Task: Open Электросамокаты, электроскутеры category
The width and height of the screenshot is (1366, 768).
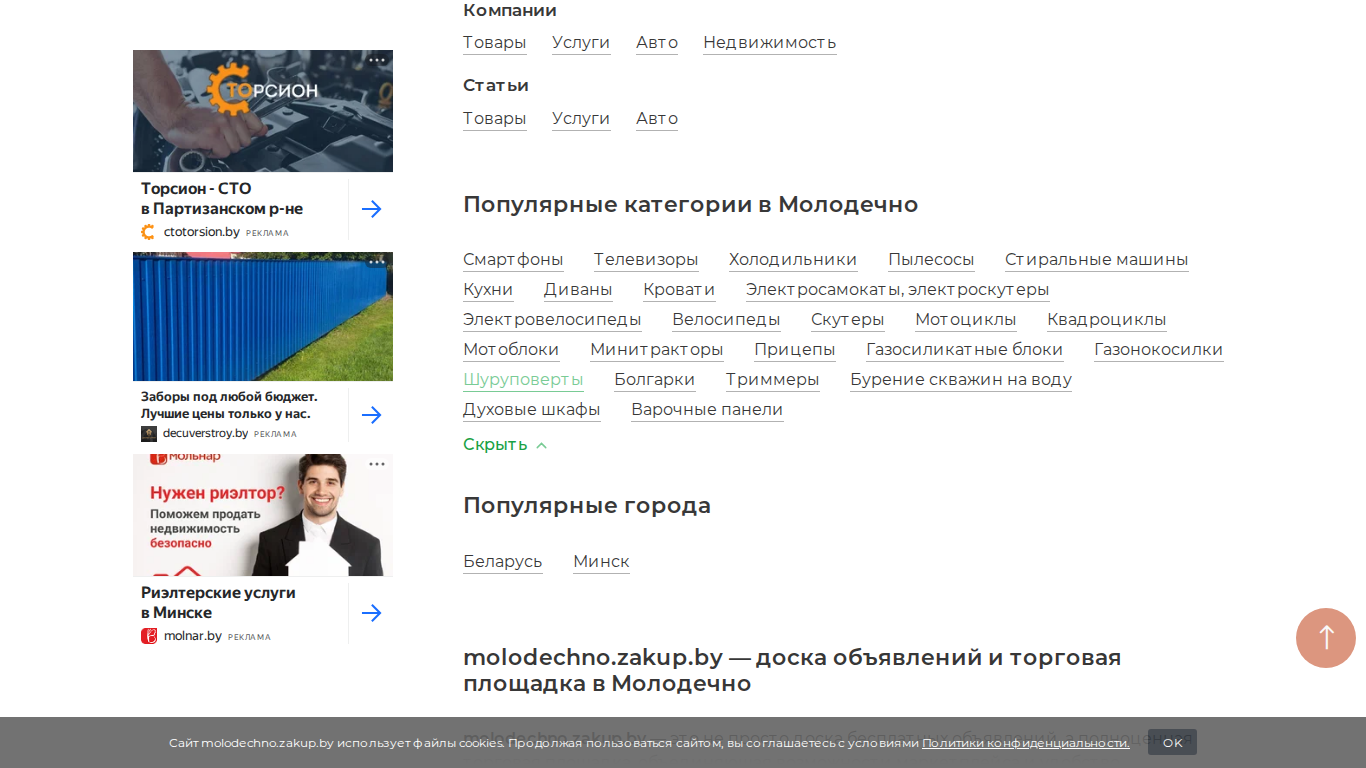Action: [x=898, y=290]
